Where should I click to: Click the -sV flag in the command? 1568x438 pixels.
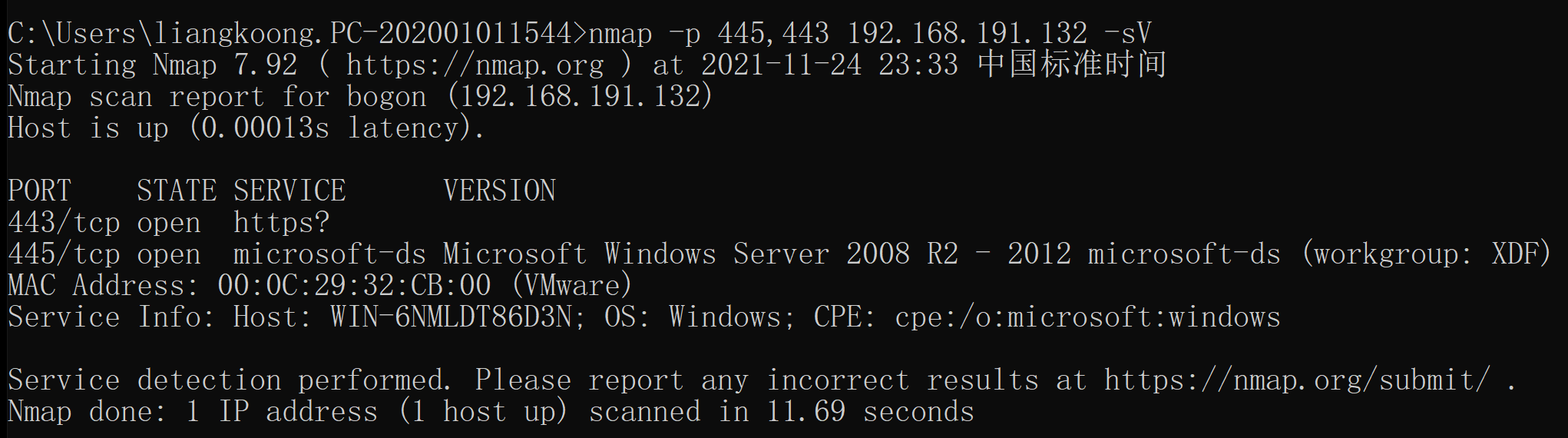coord(1127,33)
